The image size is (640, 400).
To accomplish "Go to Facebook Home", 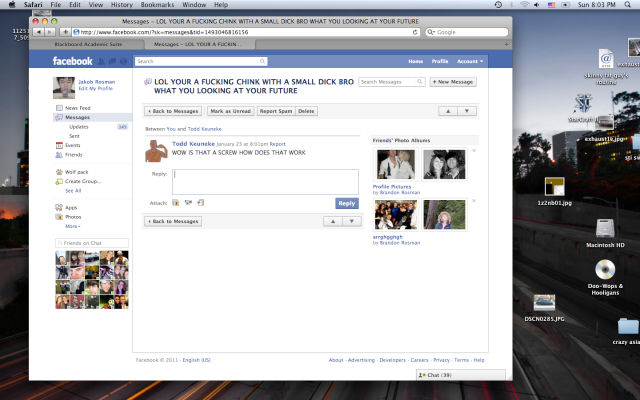I will (x=416, y=61).
